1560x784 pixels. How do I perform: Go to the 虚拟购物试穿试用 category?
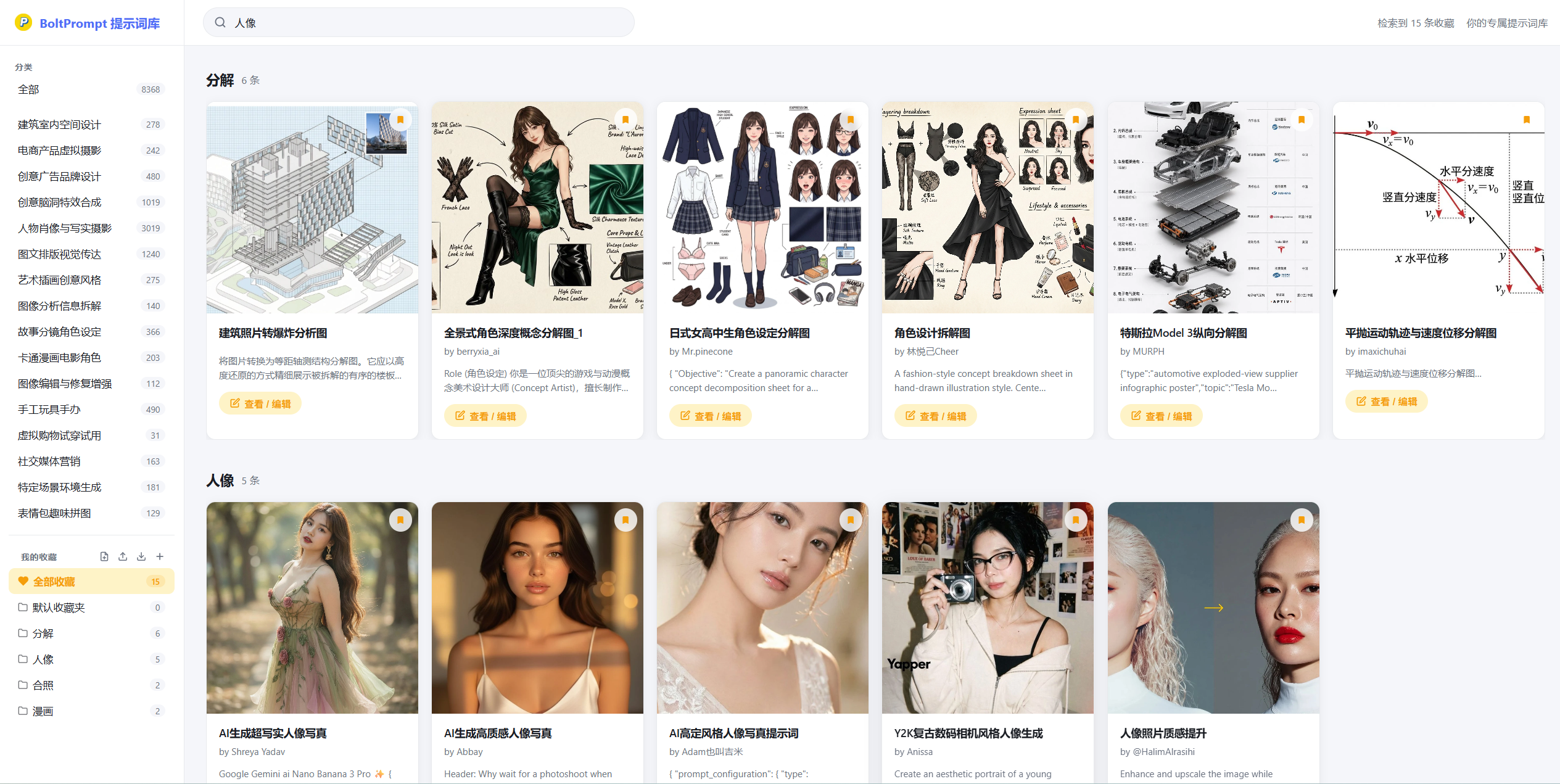point(91,435)
